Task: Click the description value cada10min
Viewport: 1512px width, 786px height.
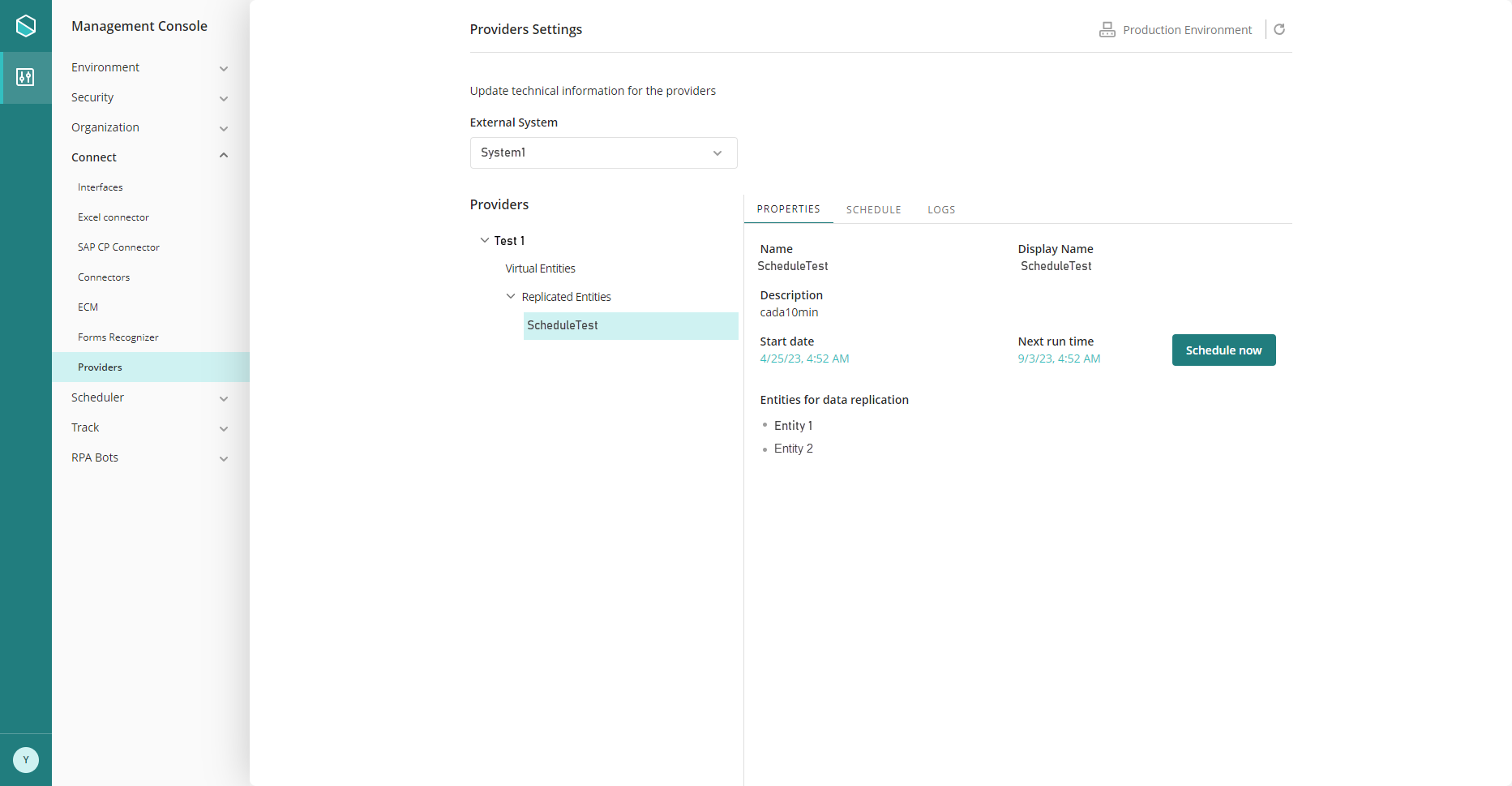Action: (789, 312)
